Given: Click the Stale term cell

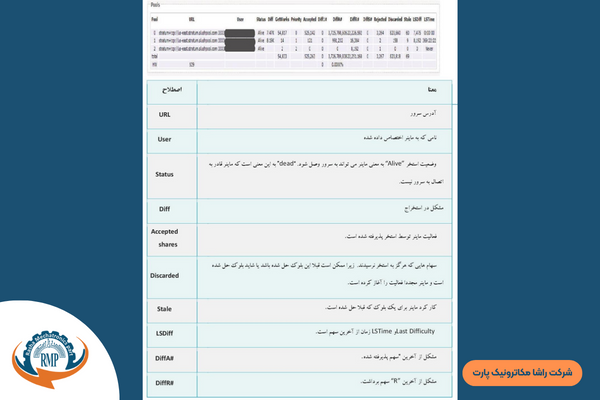Looking at the screenshot, I should (x=166, y=309).
